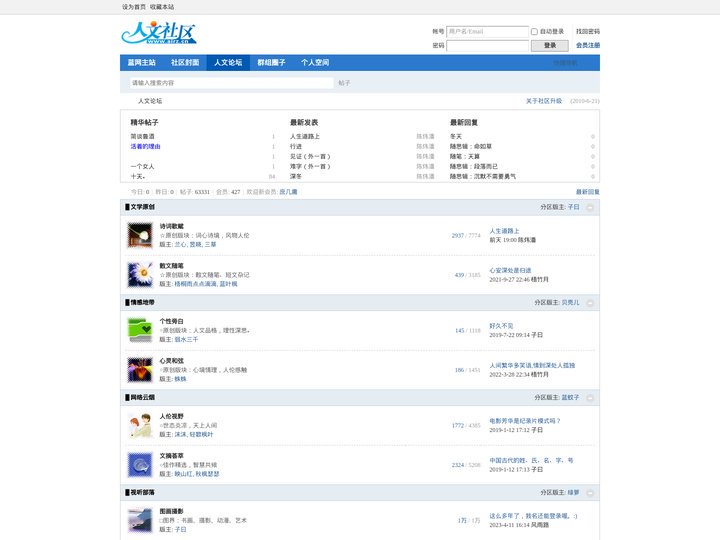Click the 人文社区 site logo
720x540 pixels.
[x=159, y=33]
